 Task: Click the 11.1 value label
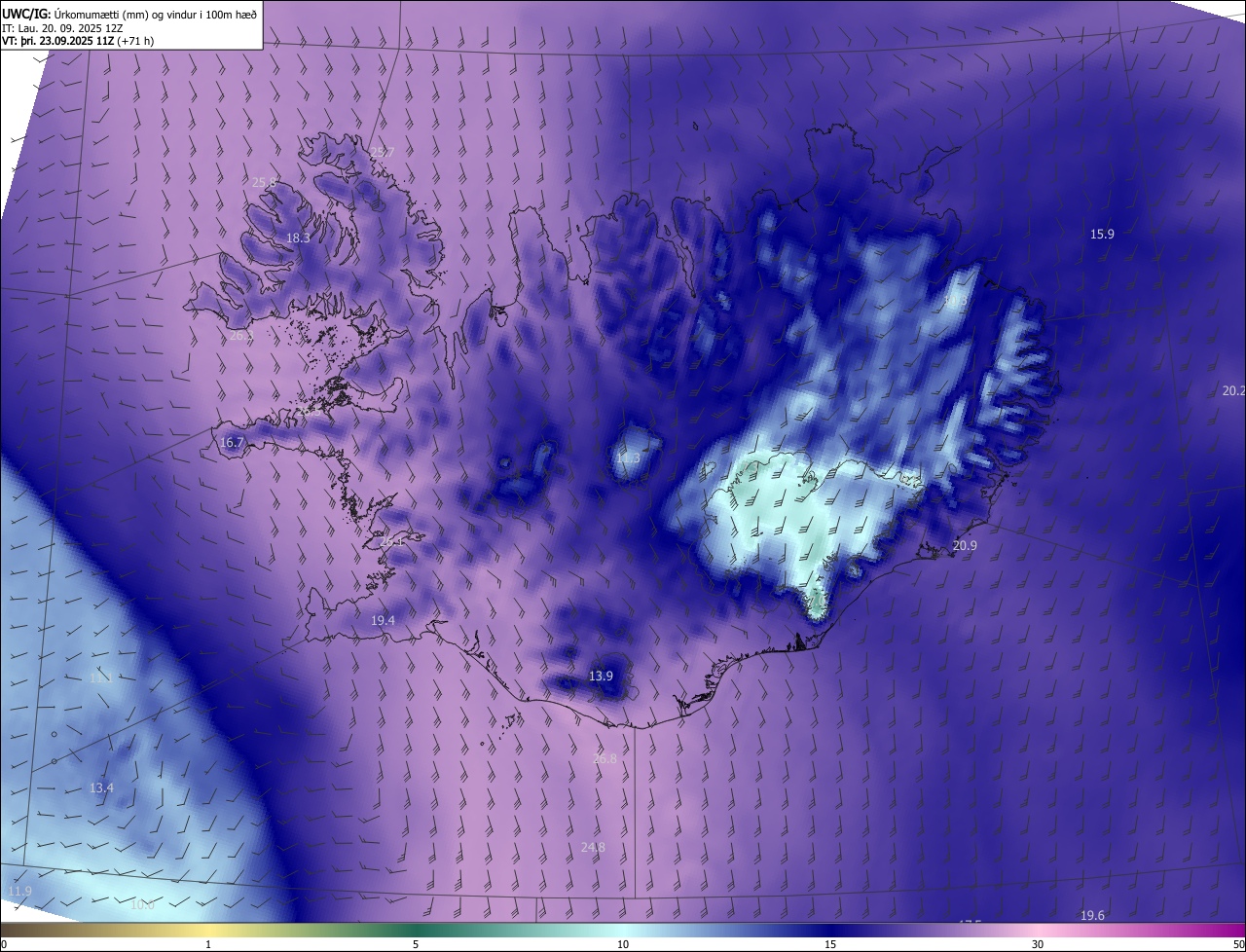[101, 678]
